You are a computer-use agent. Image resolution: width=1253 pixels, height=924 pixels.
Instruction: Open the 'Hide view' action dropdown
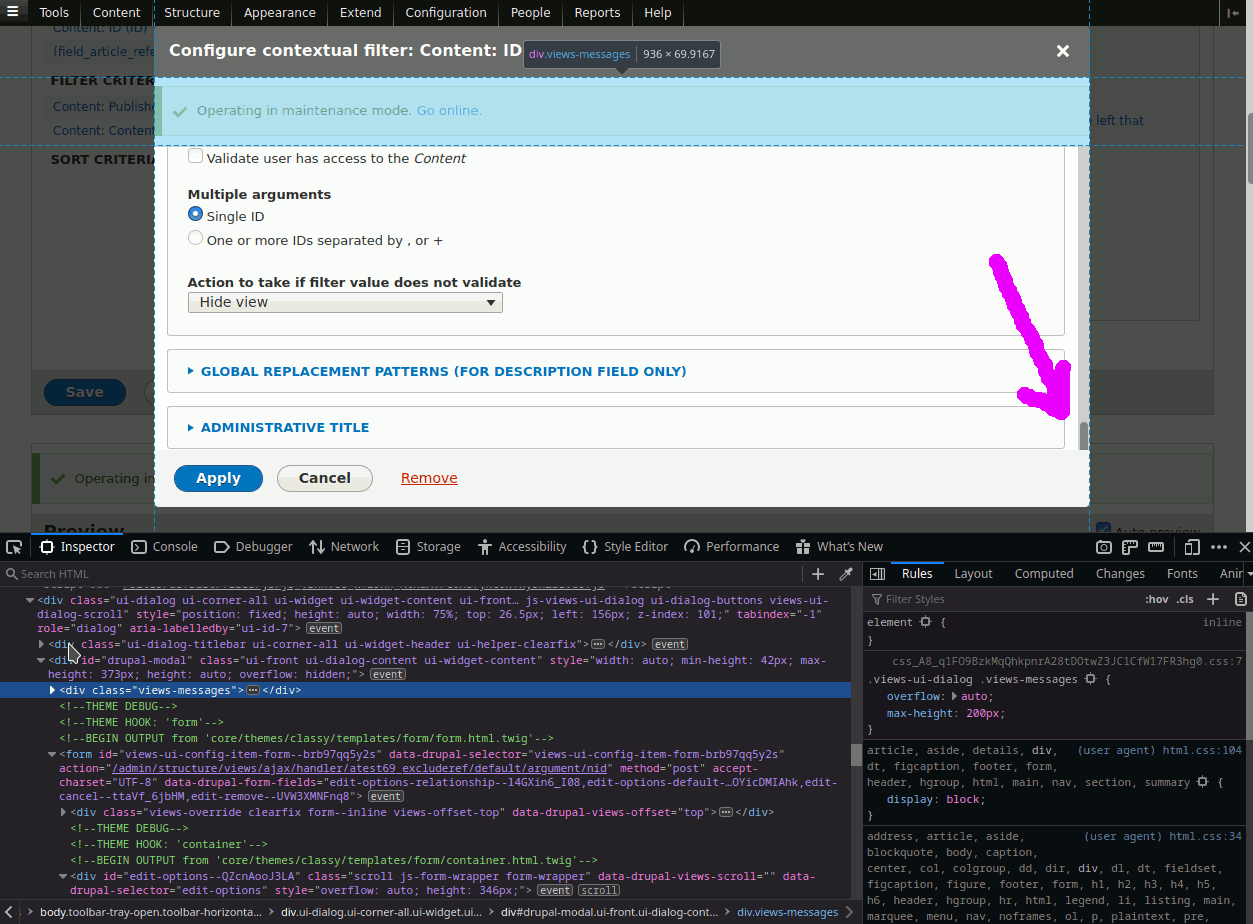[x=345, y=302]
